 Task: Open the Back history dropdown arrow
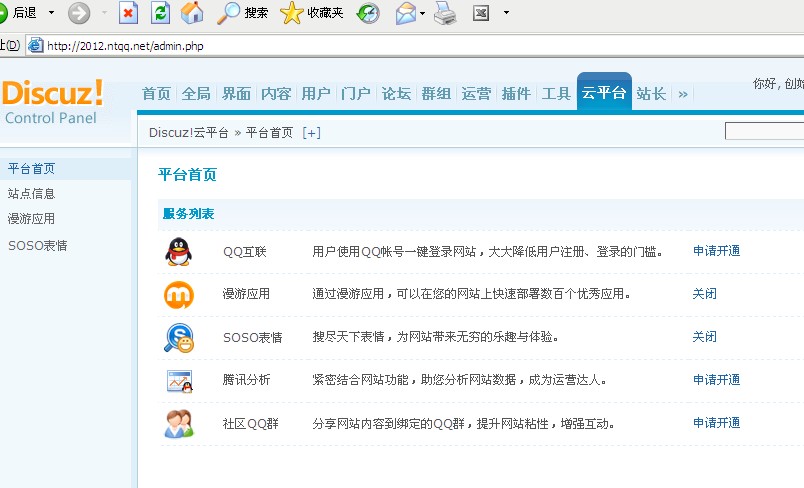(51, 12)
